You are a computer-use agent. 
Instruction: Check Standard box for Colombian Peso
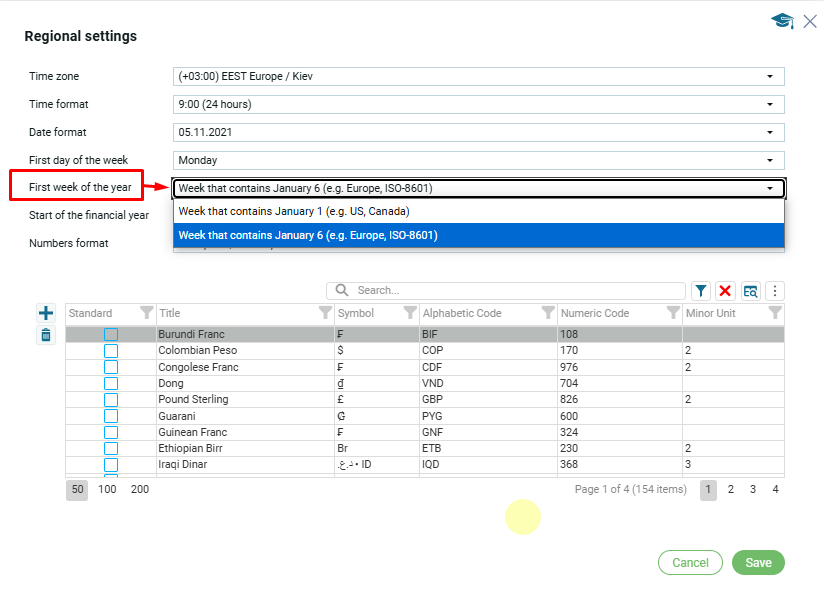(x=111, y=351)
